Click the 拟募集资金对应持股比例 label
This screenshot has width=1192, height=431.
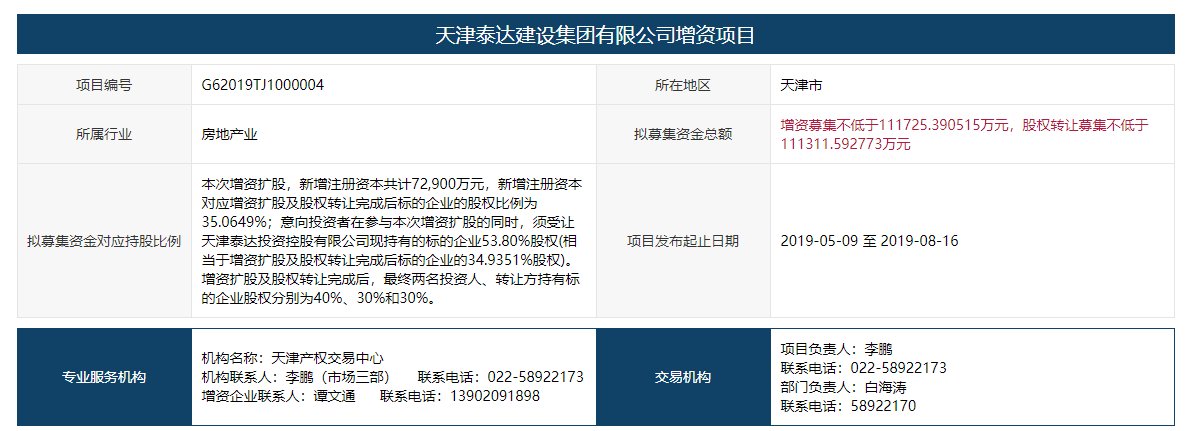click(x=104, y=242)
